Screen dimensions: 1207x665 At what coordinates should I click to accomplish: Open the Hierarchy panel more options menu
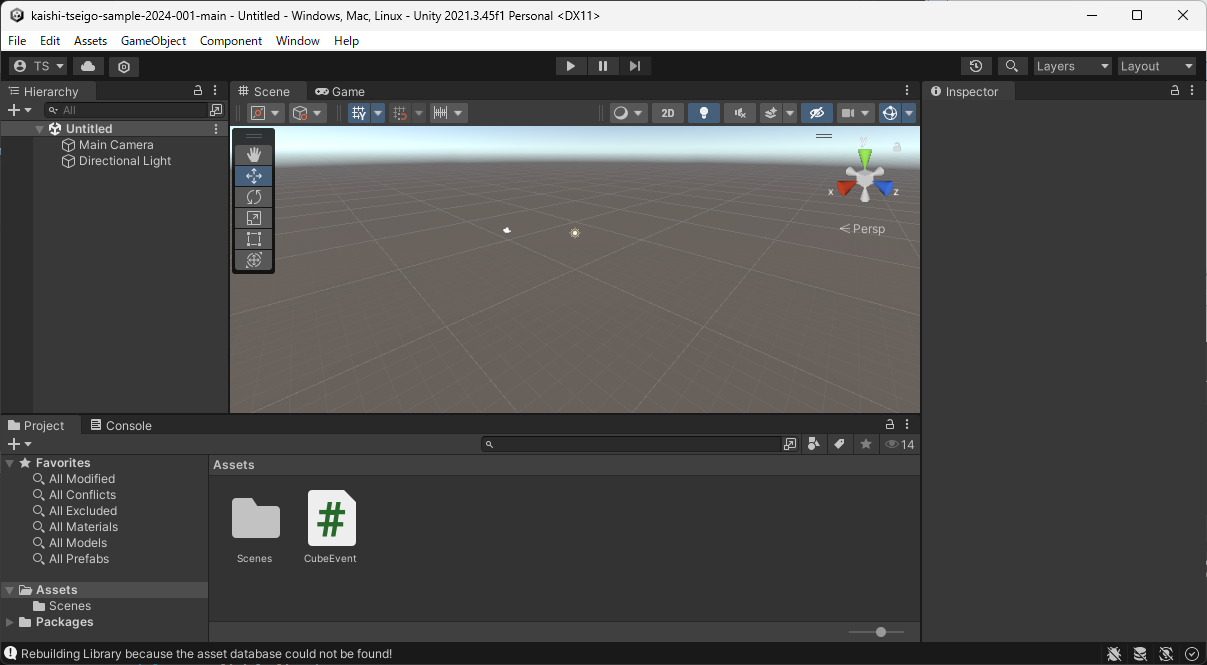pyautogui.click(x=215, y=91)
